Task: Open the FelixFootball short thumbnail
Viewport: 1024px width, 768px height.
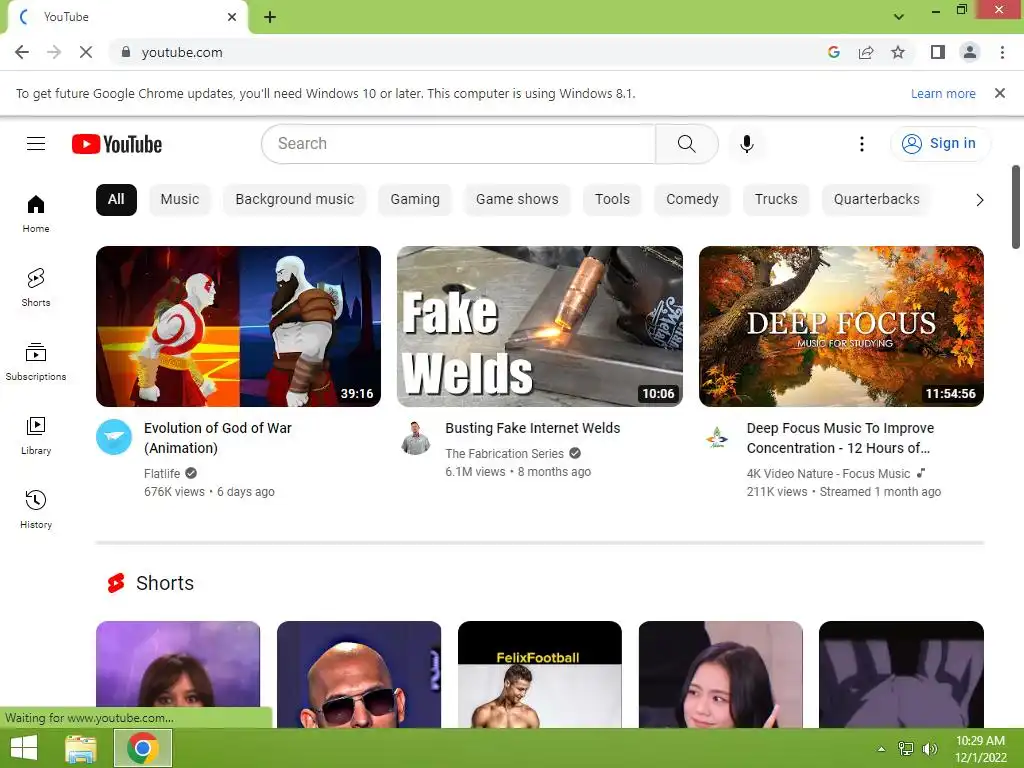Action: 539,675
